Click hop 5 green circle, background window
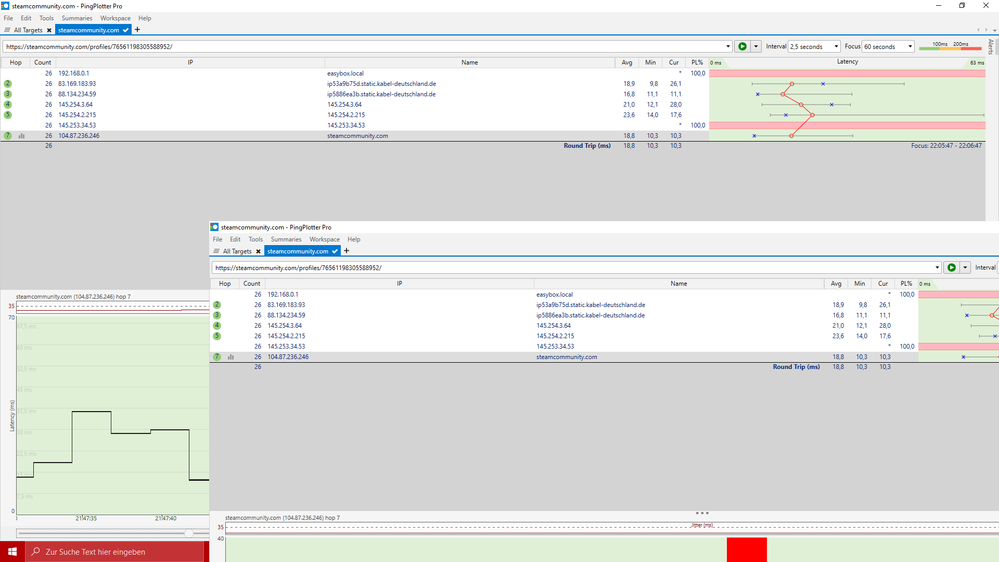Screen dimensions: 999x562 click(8, 115)
